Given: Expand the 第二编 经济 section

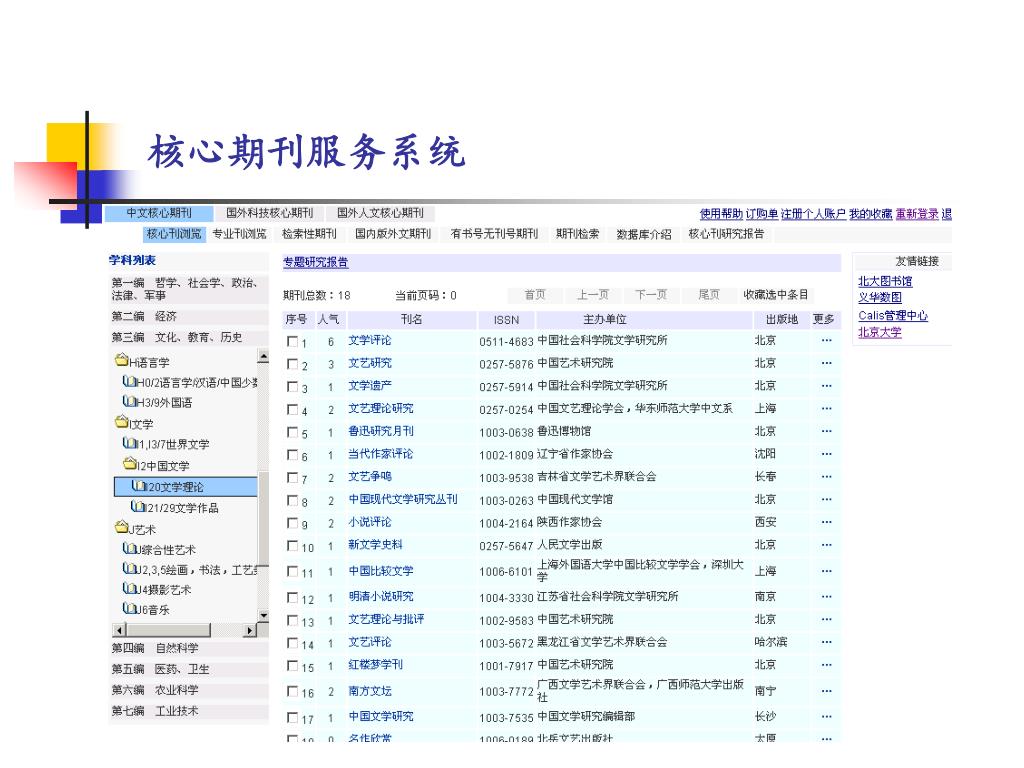Looking at the screenshot, I should pos(188,316).
